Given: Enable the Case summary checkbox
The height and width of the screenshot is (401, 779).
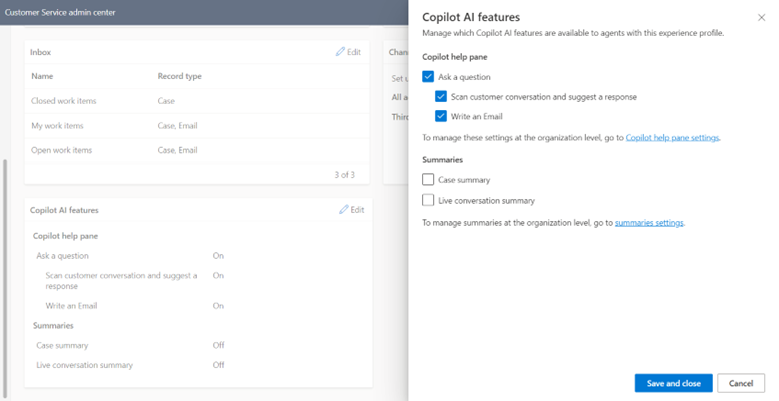Looking at the screenshot, I should [429, 180].
